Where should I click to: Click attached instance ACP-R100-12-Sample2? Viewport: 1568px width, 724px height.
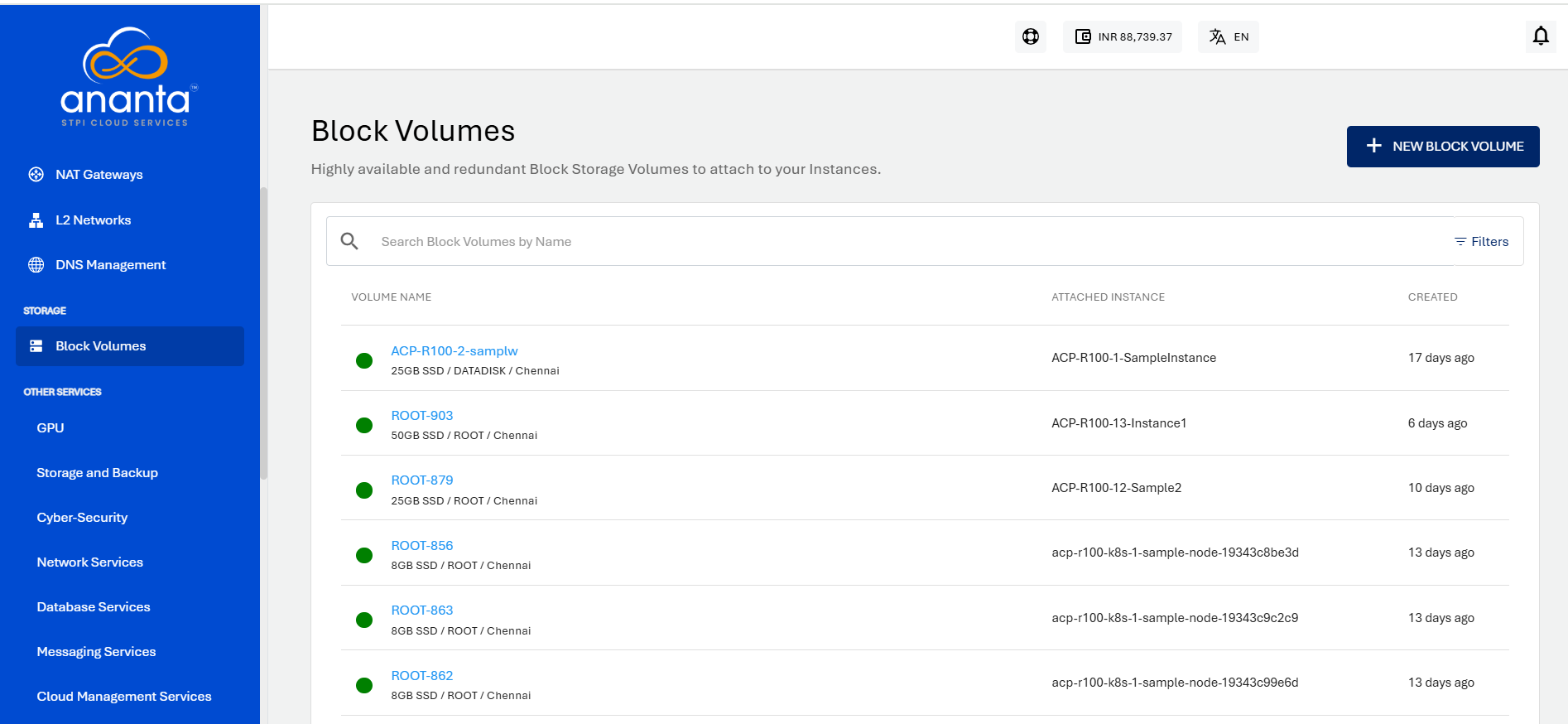(x=1116, y=488)
